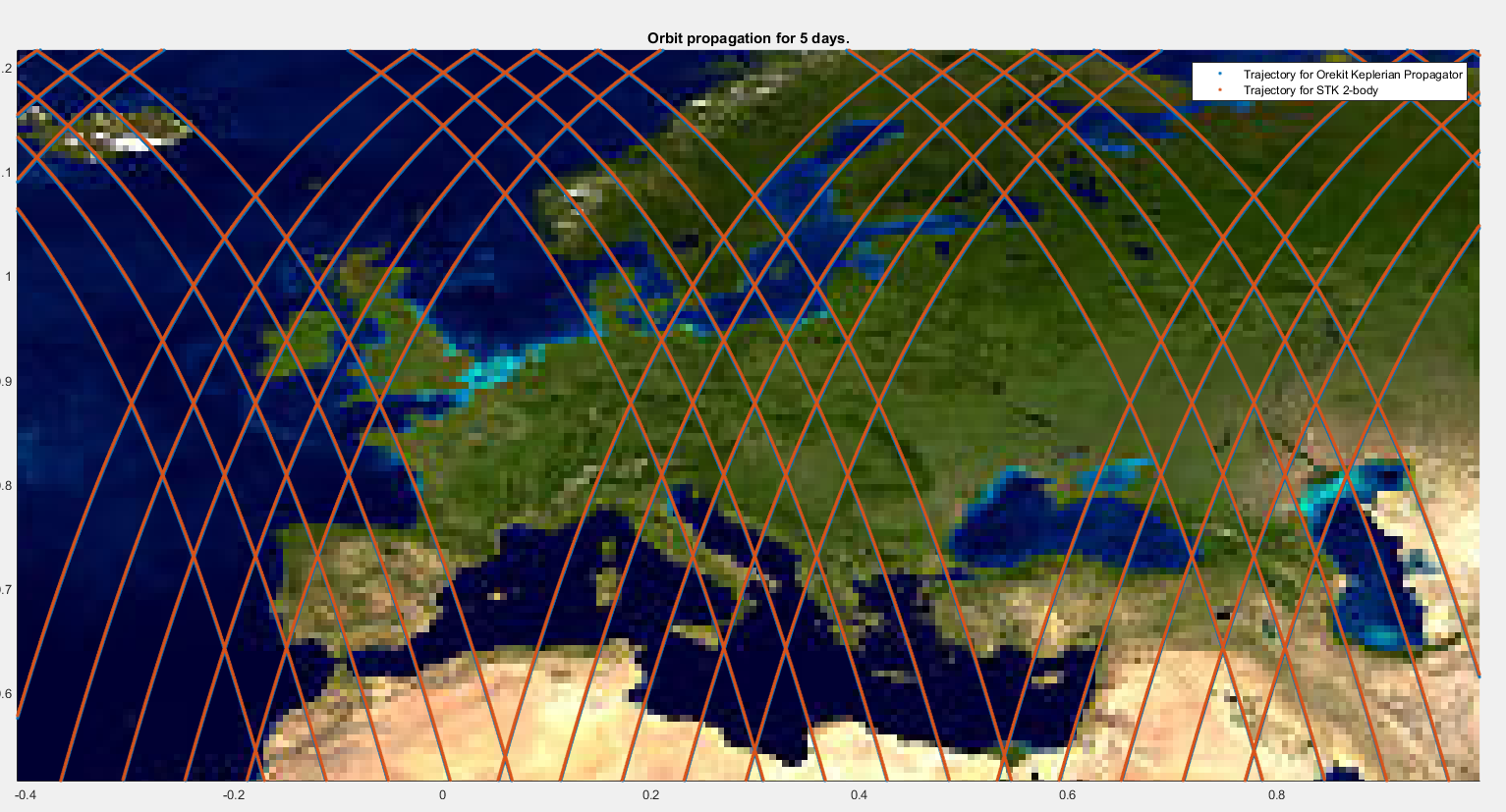Viewport: 1506px width, 812px height.
Task: Click the y-axis tick label 1
Action: [9, 277]
